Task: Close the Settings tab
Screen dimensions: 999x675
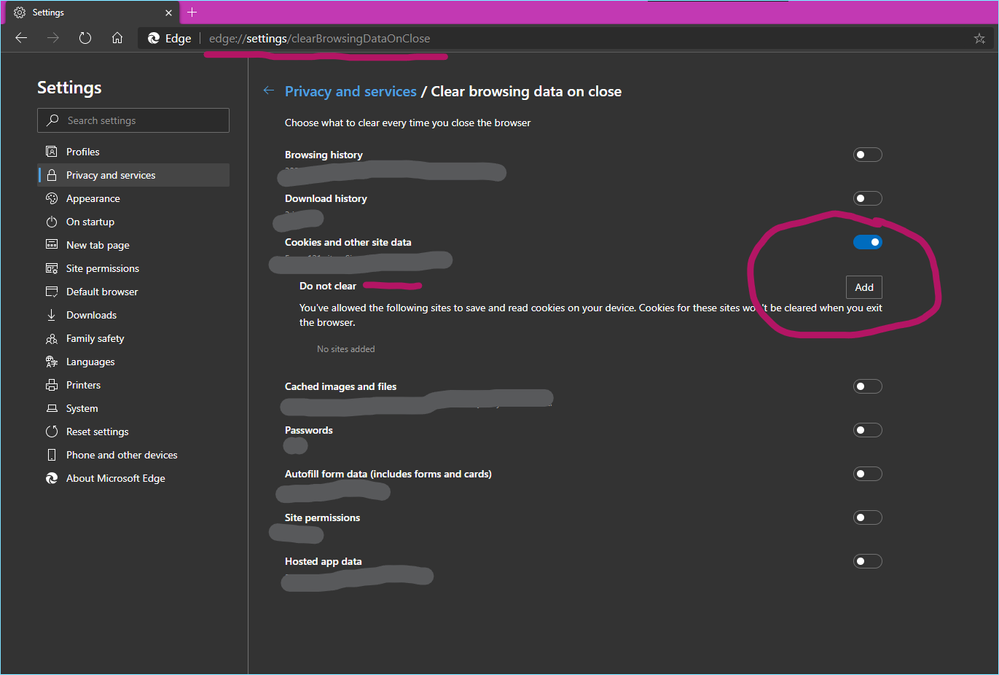Action: coord(168,13)
